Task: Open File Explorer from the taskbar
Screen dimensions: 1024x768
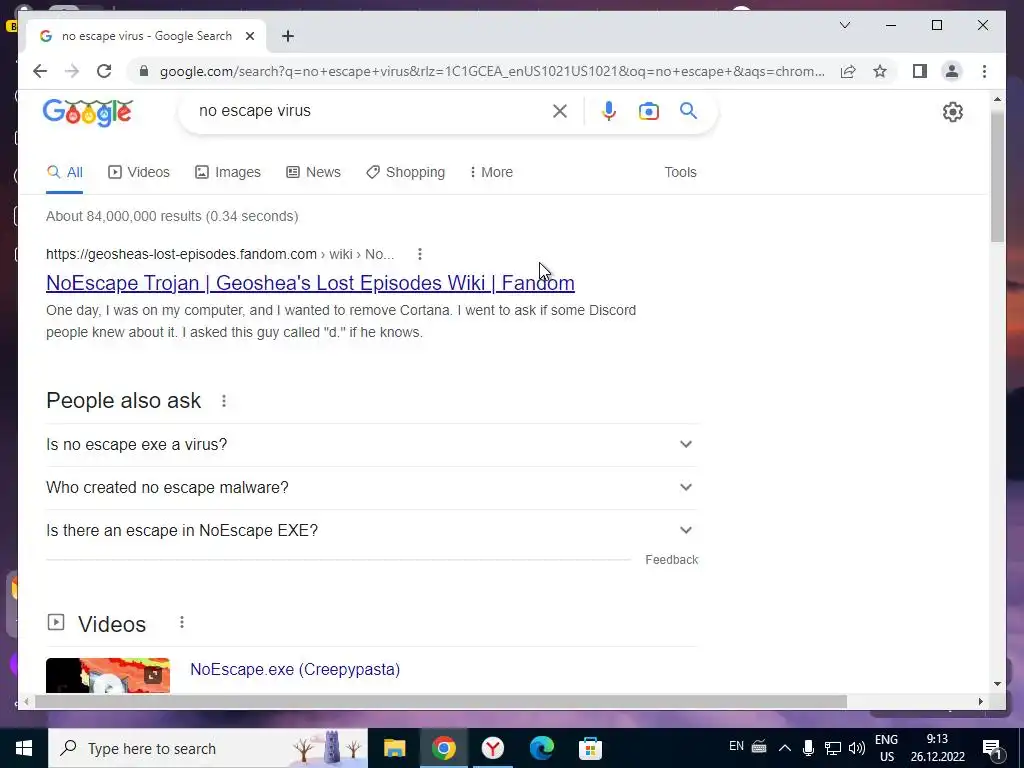Action: click(394, 748)
